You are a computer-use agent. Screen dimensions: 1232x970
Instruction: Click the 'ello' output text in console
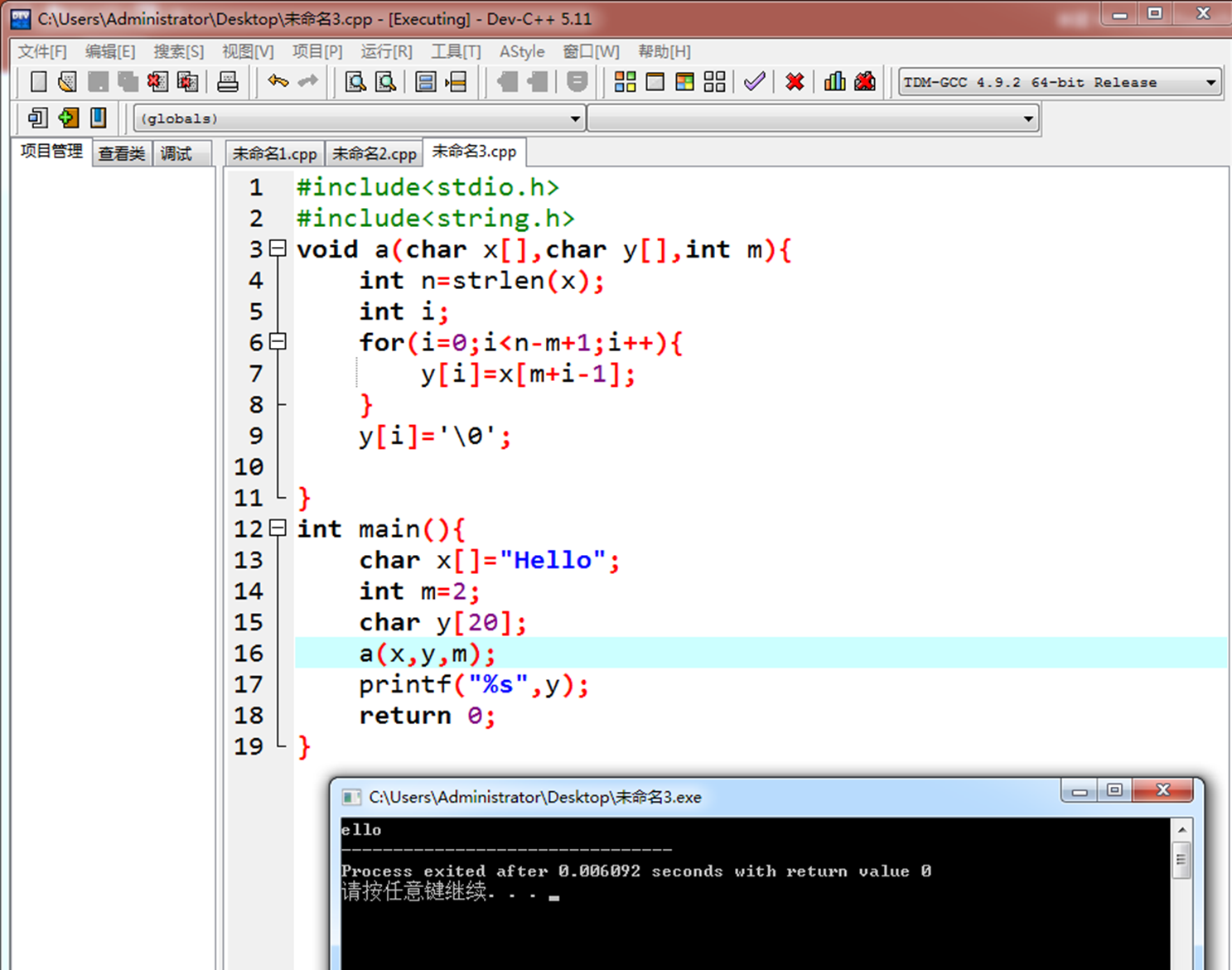coord(361,829)
